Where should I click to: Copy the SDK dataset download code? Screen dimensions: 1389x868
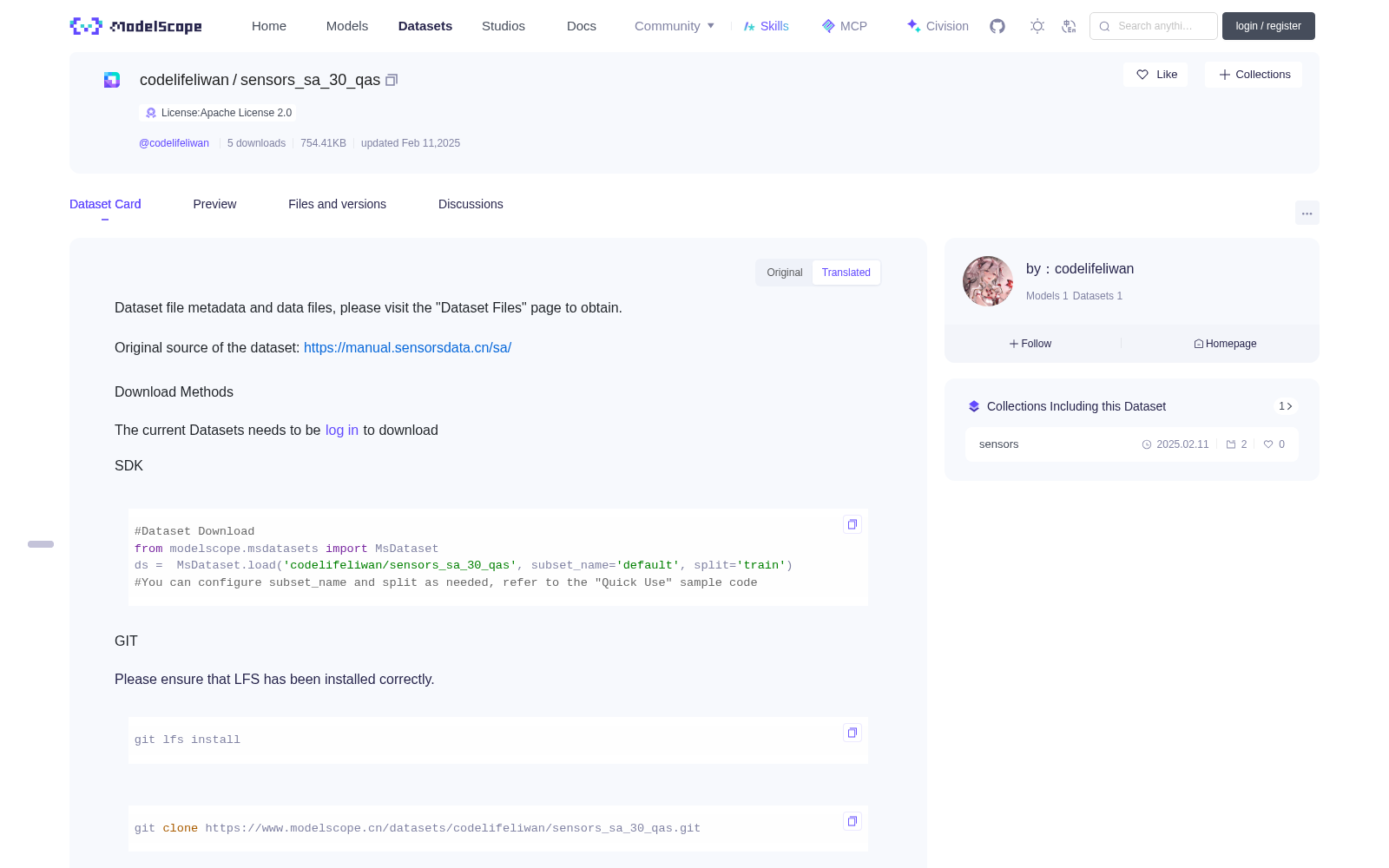tap(852, 524)
